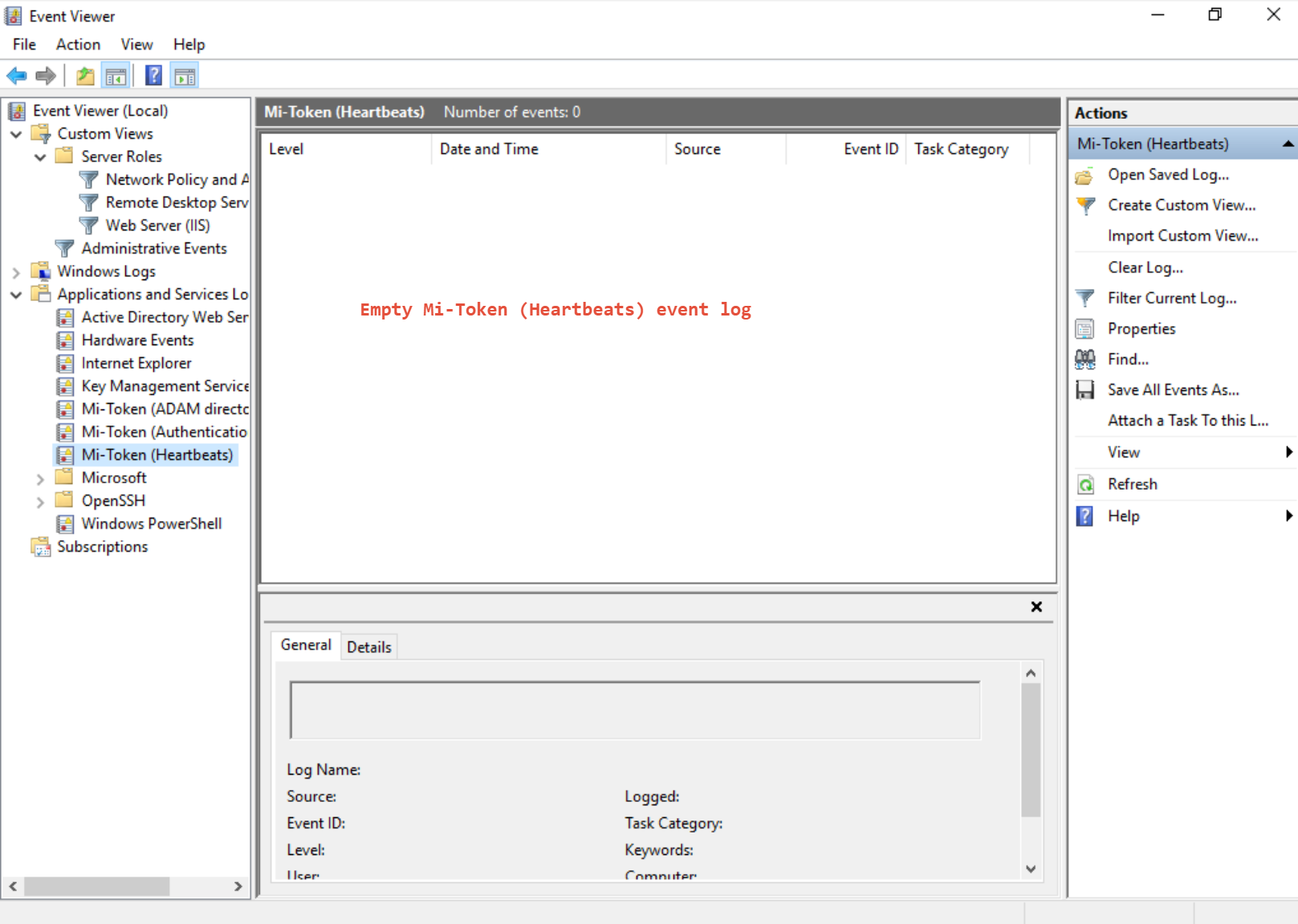Sort by Event ID column
This screenshot has width=1298, height=924.
pos(846,149)
